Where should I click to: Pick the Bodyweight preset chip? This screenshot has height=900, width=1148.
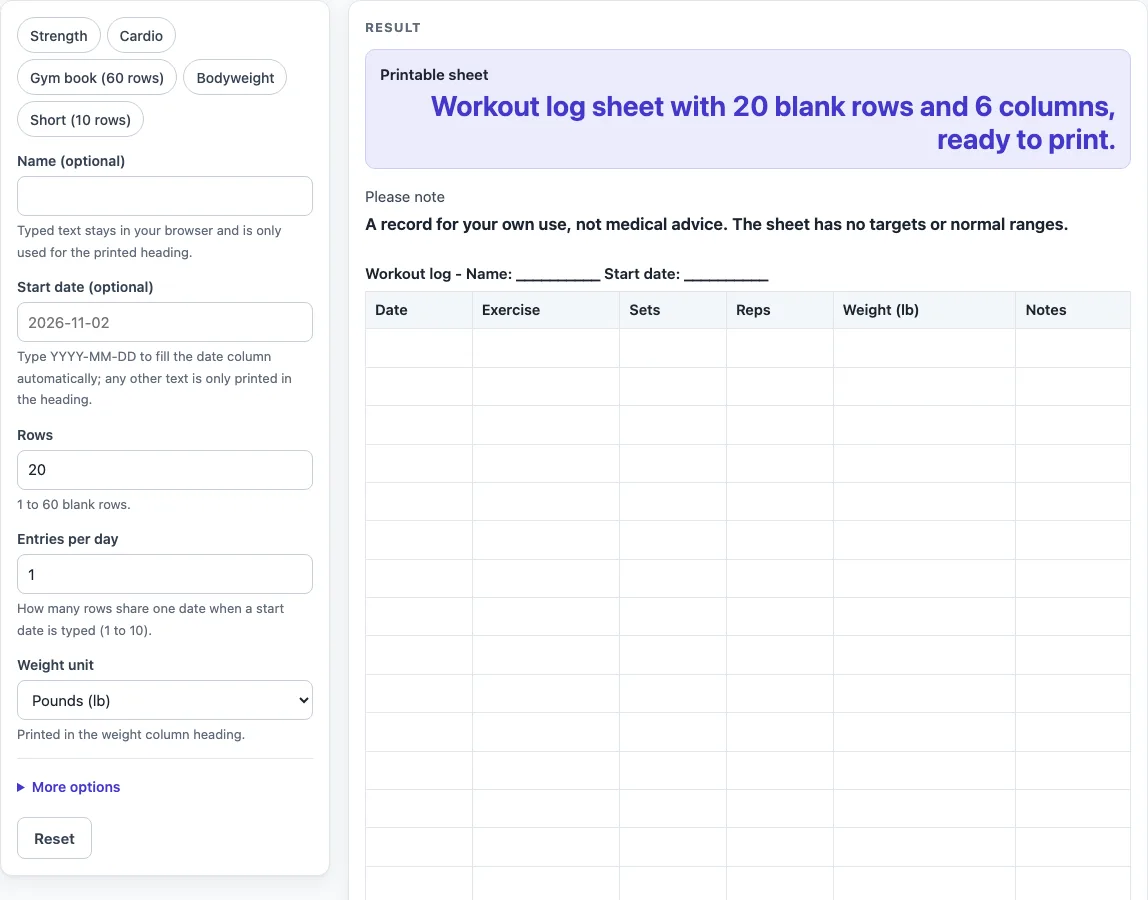point(235,78)
